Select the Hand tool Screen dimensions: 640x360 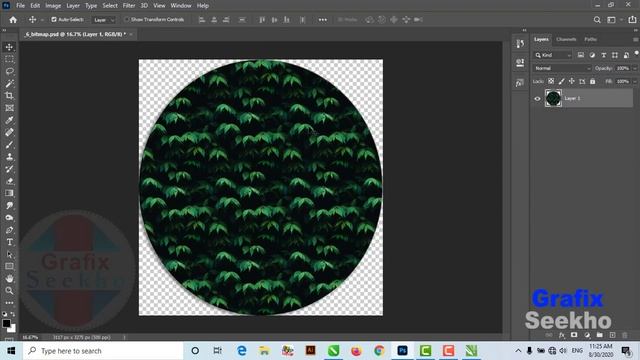(9, 278)
